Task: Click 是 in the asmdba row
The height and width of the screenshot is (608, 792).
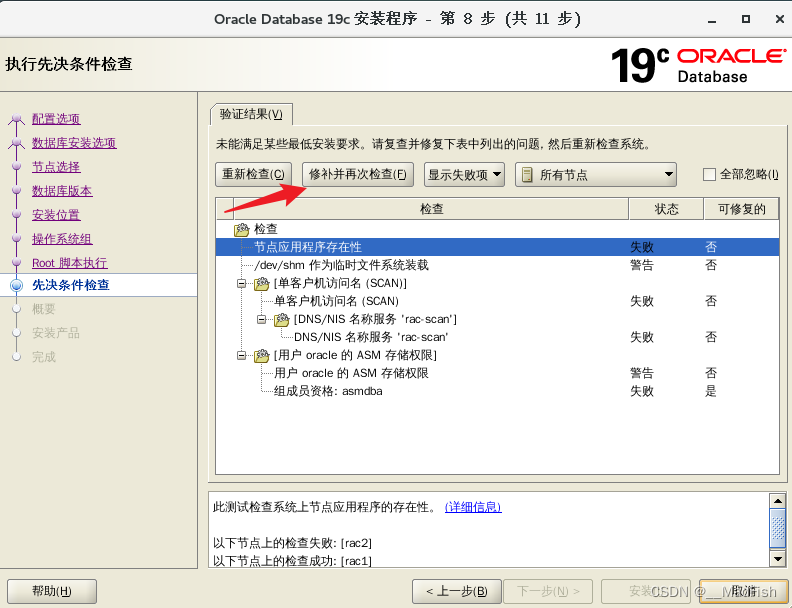Action: [x=711, y=391]
